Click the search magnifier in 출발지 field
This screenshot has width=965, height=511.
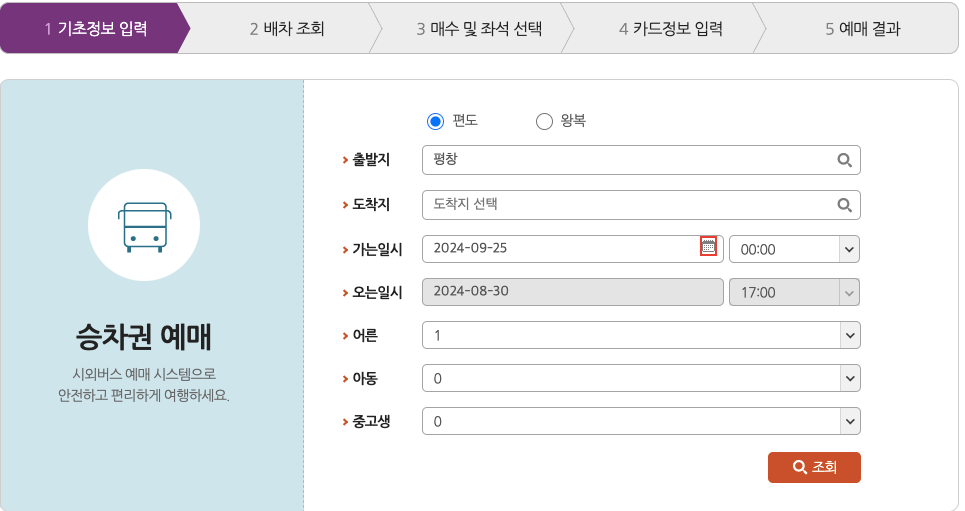[844, 160]
